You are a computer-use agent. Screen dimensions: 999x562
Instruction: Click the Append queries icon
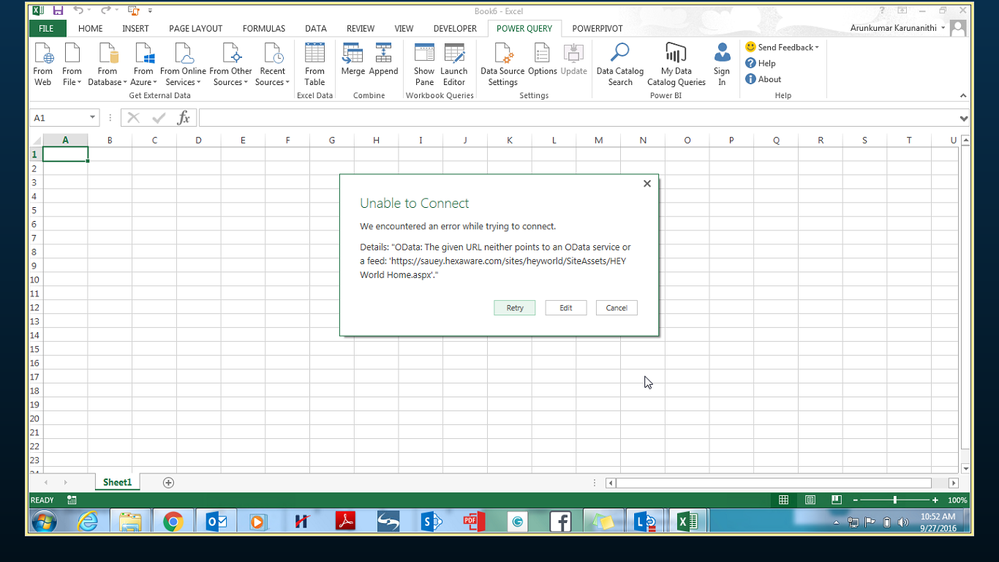coord(384,59)
